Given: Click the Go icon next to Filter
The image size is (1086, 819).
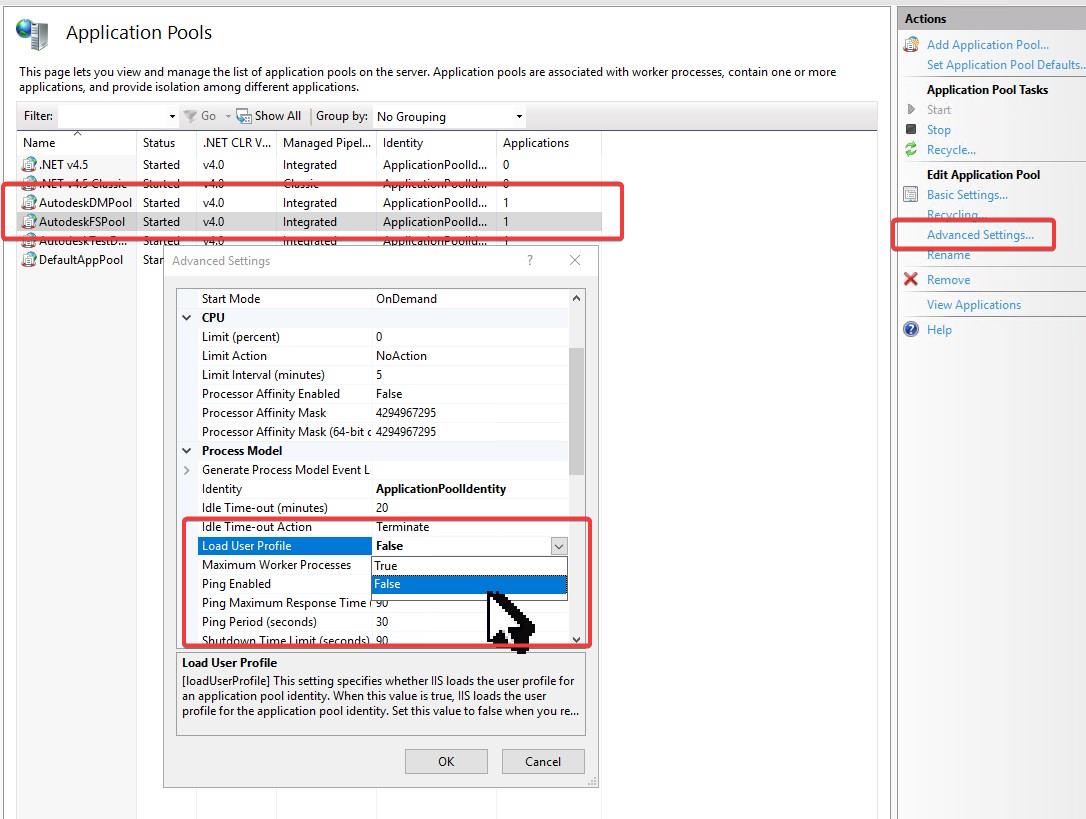Looking at the screenshot, I should point(191,116).
